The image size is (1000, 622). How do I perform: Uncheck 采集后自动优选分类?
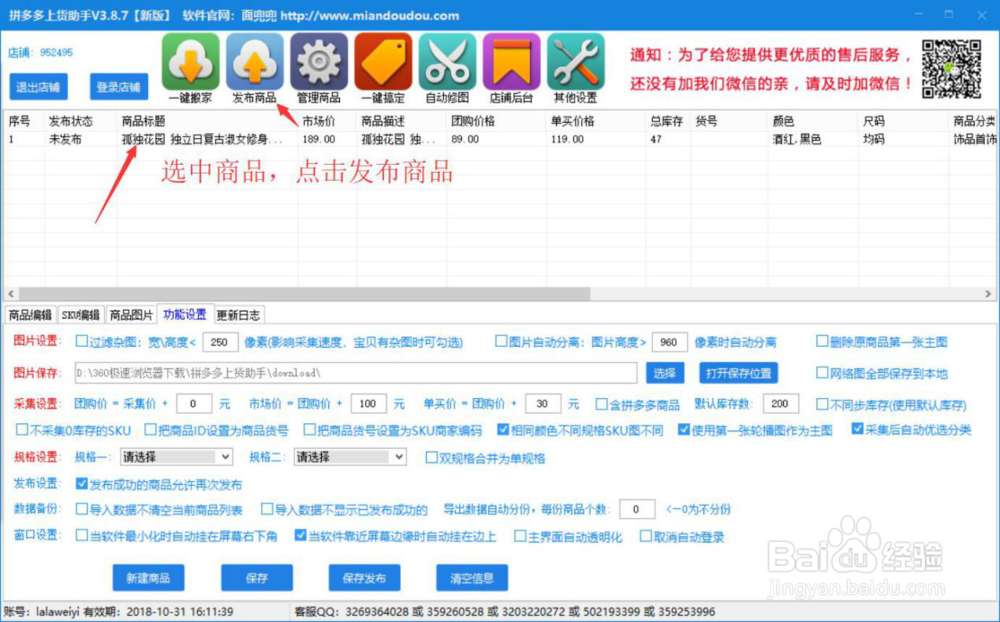coord(857,429)
